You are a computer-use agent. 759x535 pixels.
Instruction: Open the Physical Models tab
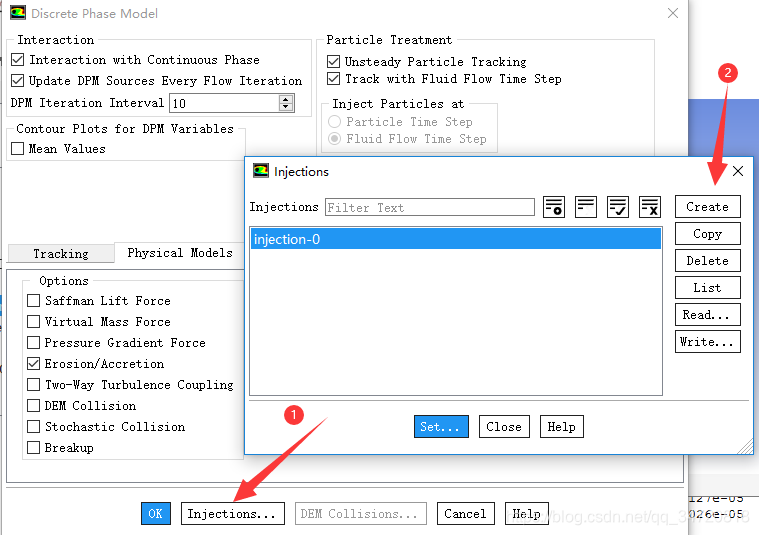pyautogui.click(x=180, y=253)
